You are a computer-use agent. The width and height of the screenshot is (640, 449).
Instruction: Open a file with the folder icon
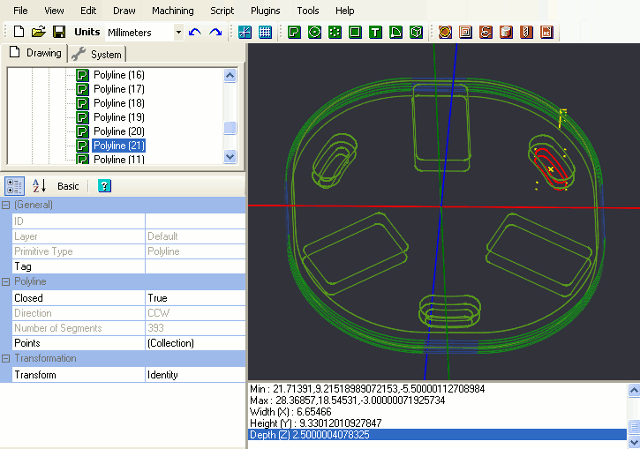(38, 32)
